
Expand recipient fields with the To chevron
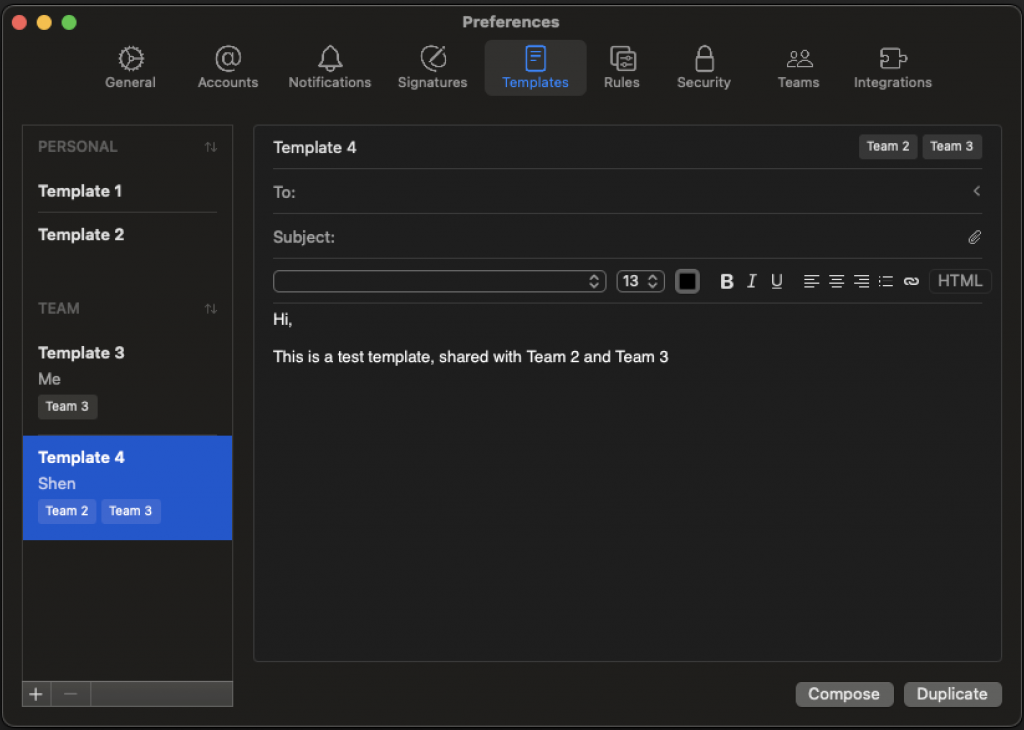tap(976, 191)
